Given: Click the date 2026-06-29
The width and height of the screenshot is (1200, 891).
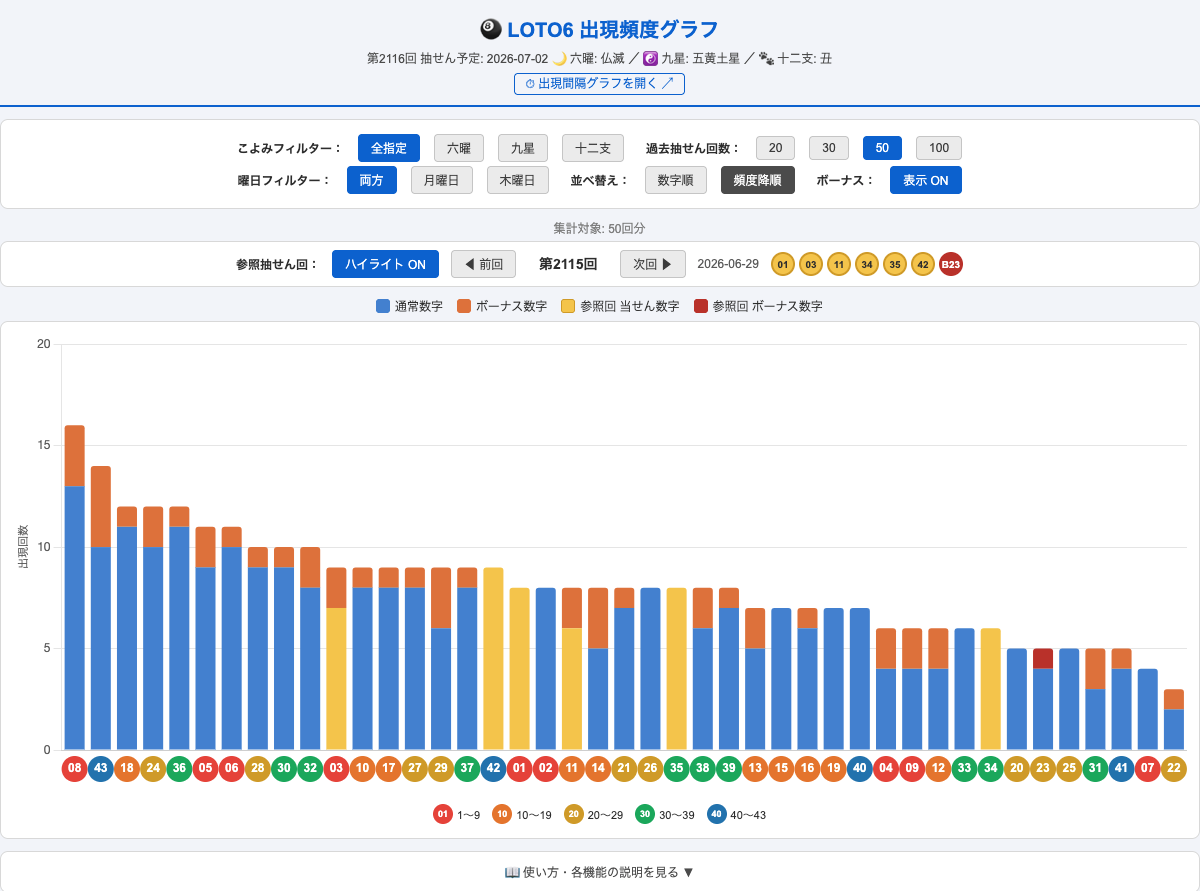Looking at the screenshot, I should (x=728, y=264).
